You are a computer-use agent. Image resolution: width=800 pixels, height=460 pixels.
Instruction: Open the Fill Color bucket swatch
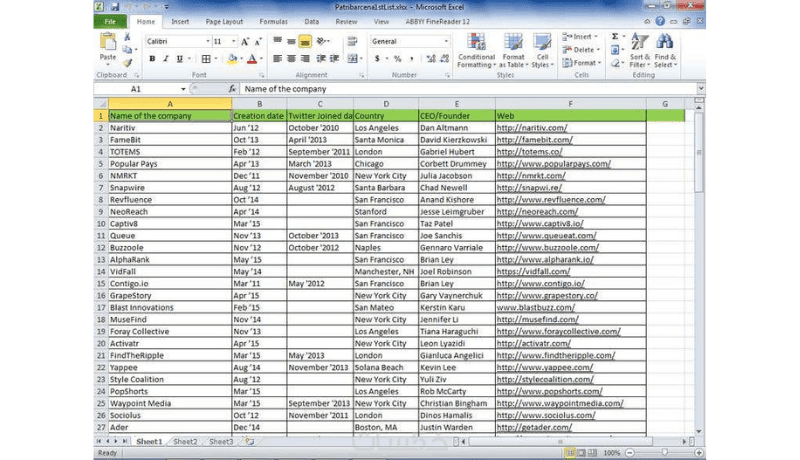point(232,59)
